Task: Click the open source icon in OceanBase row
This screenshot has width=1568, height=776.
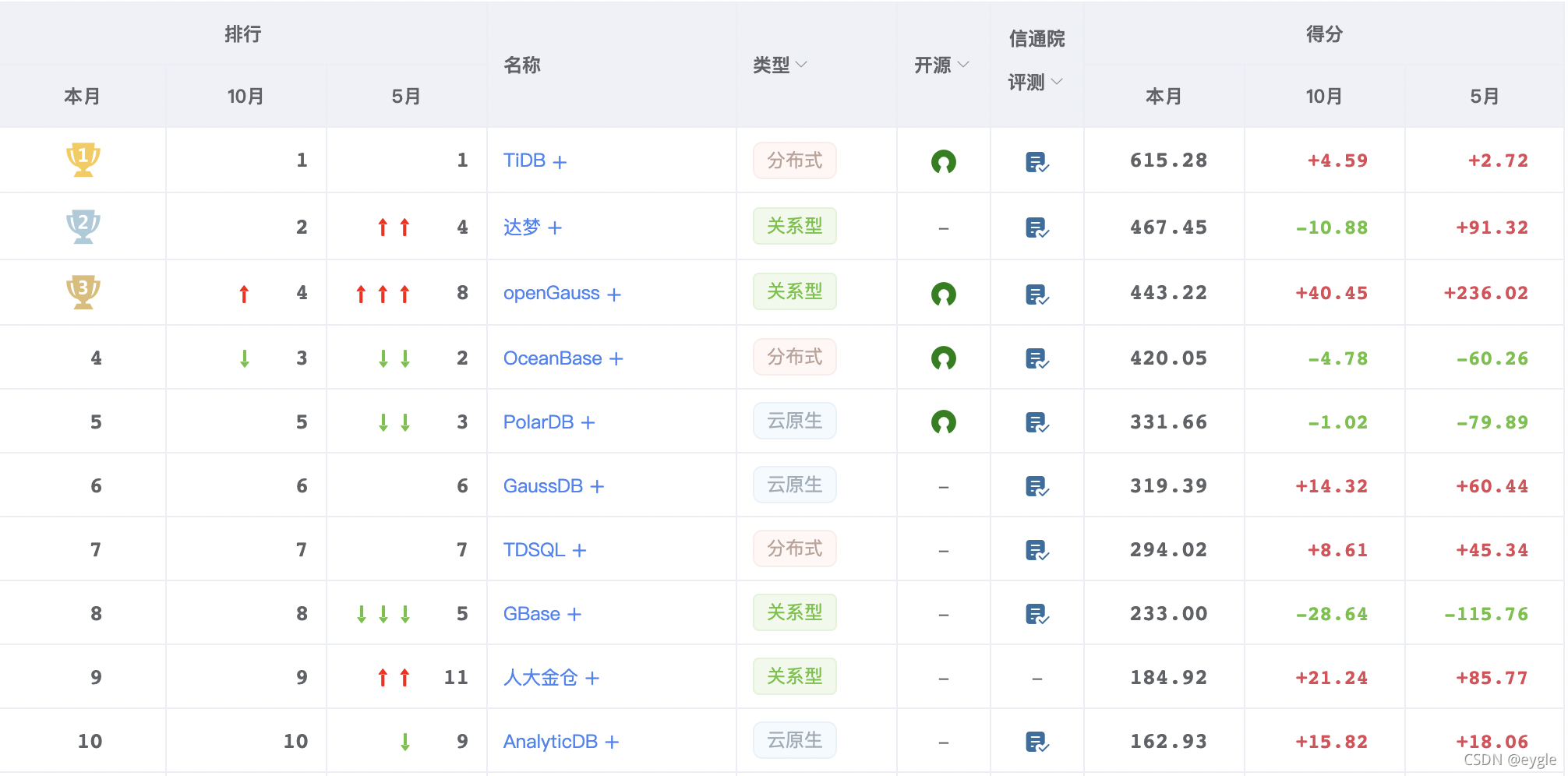Action: 943,358
